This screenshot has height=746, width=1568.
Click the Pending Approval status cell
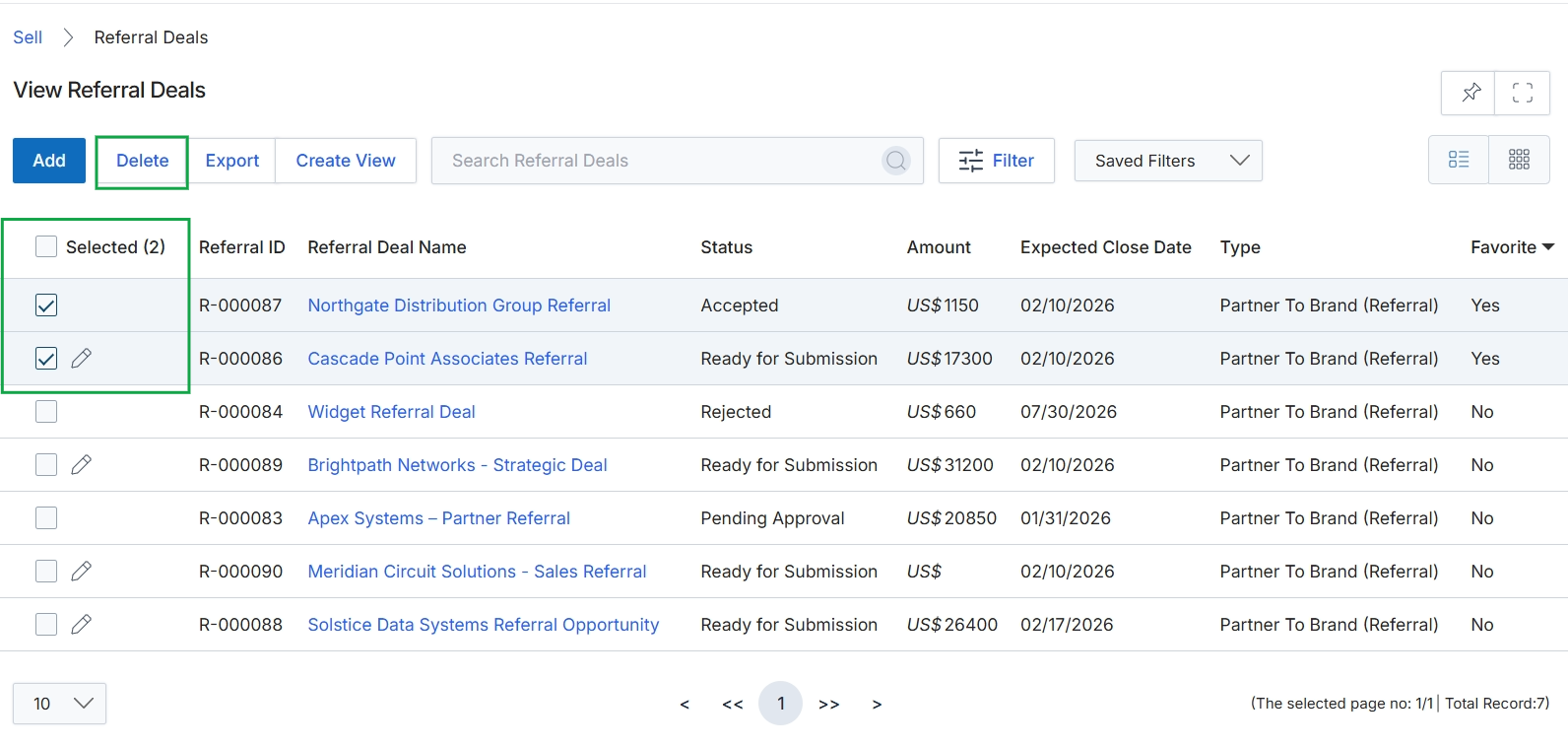coord(772,518)
